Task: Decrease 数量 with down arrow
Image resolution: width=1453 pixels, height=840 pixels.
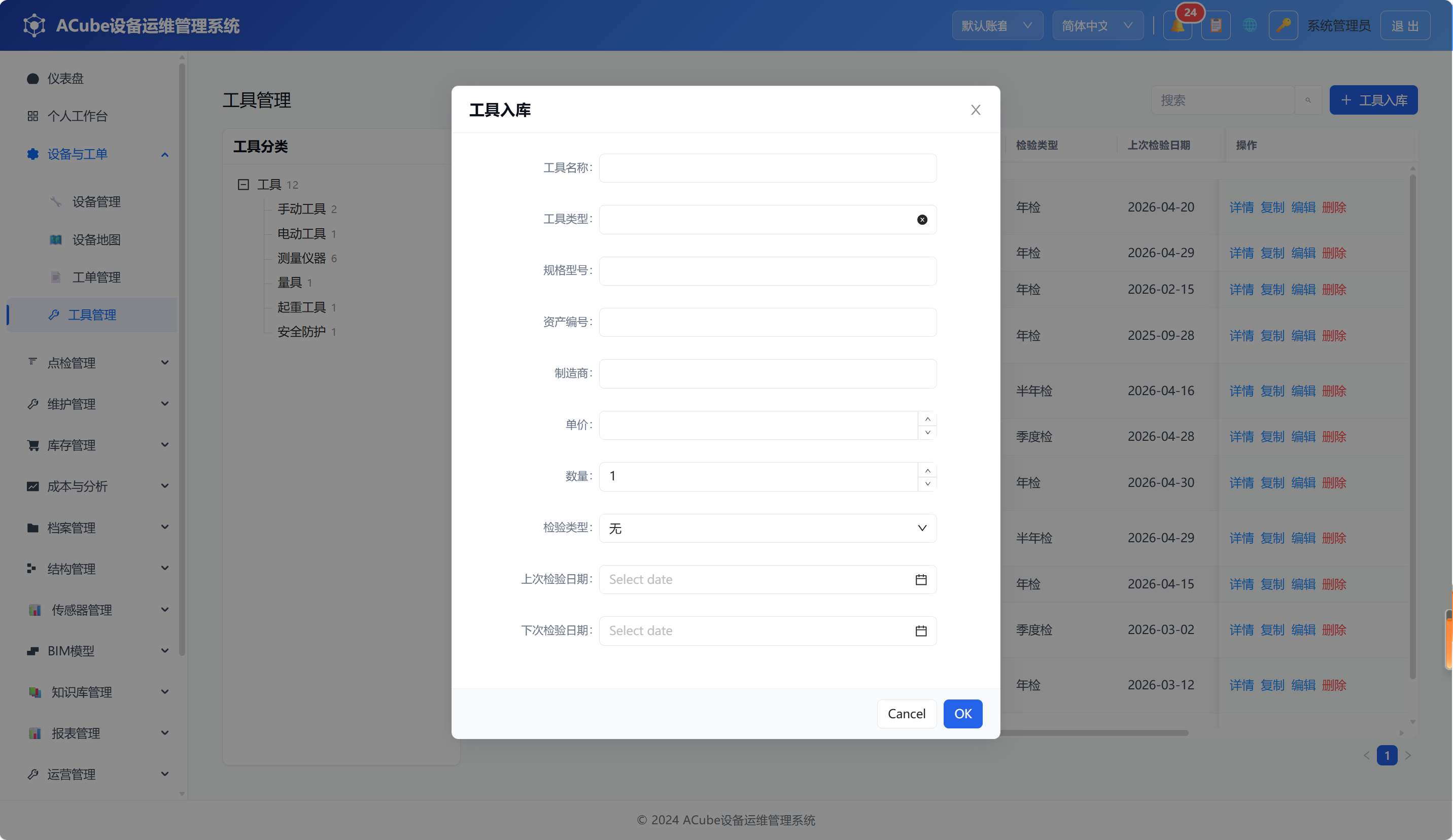Action: tap(927, 484)
